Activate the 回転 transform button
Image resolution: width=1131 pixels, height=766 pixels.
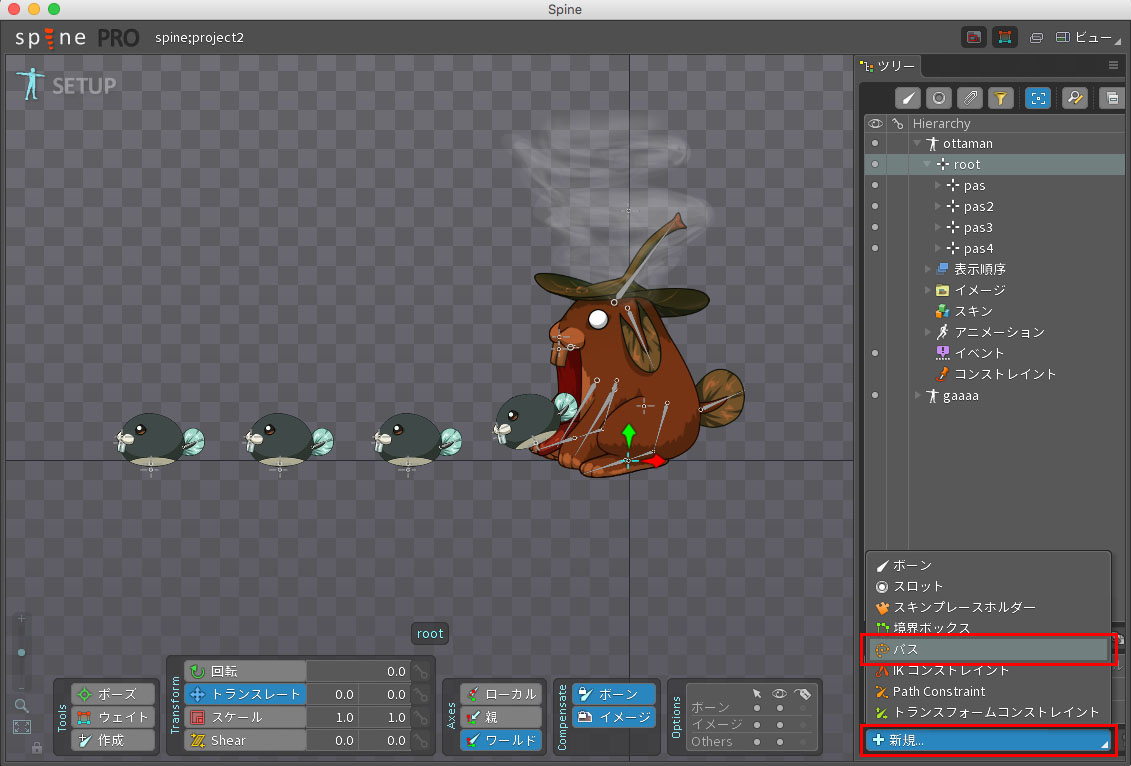point(245,672)
